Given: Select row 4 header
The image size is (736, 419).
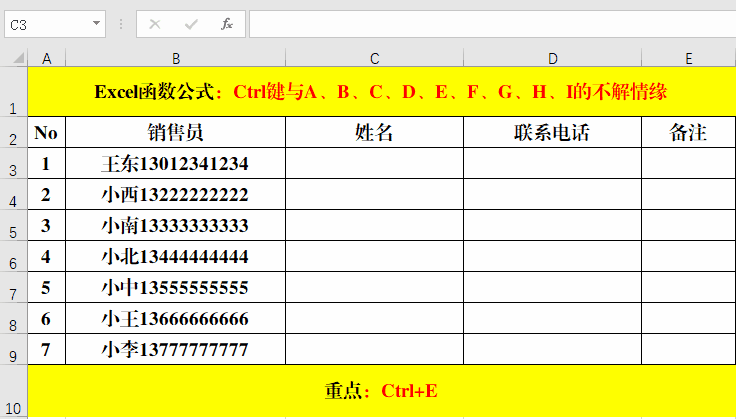Looking at the screenshot, I should click(x=13, y=194).
